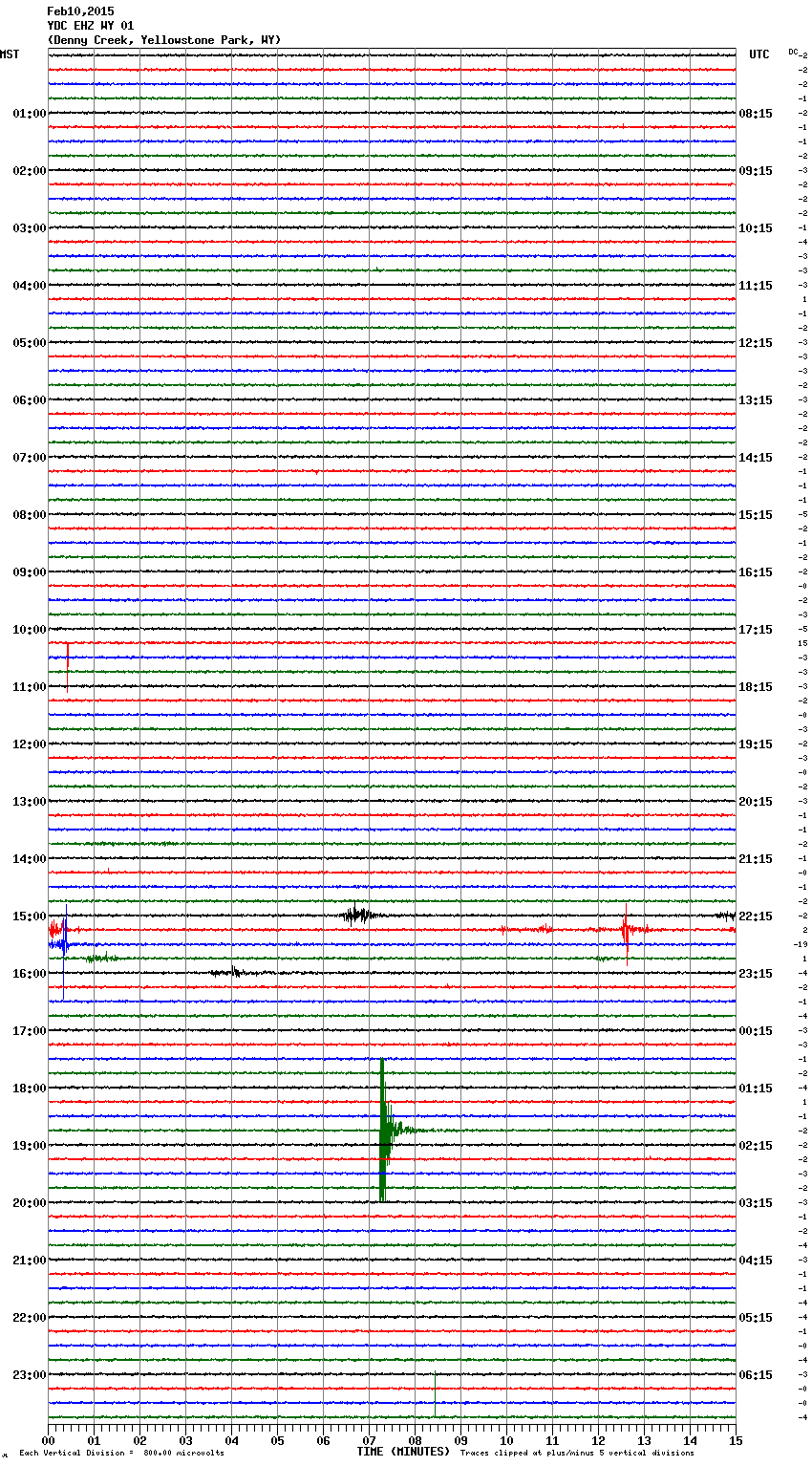Click the red spike just after 10:00 MST
812x1466 pixels.
pyautogui.click(x=67, y=666)
